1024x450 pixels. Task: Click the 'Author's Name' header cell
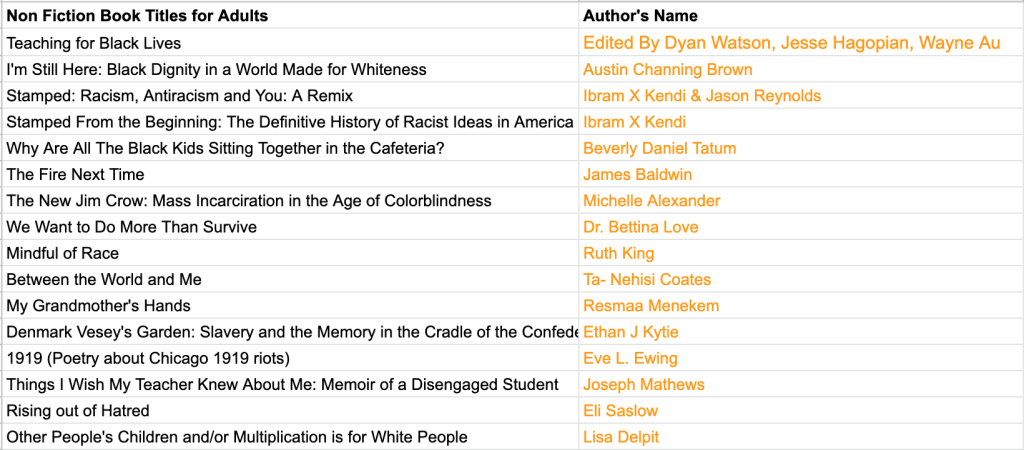tap(640, 16)
